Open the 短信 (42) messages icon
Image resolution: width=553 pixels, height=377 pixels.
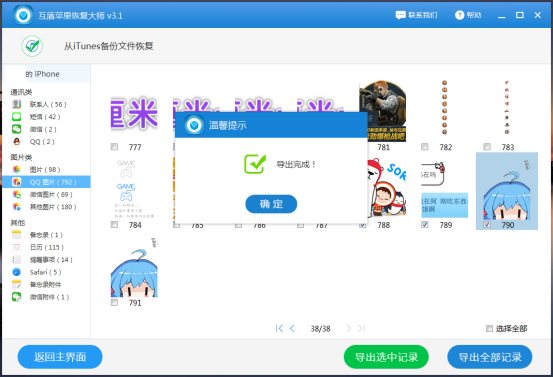(x=17, y=116)
